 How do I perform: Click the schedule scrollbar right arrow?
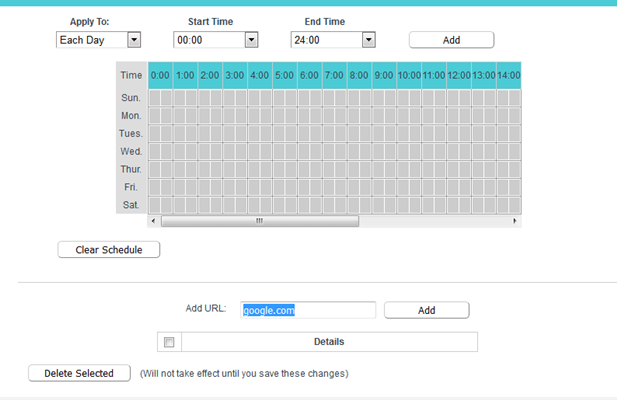[515, 220]
